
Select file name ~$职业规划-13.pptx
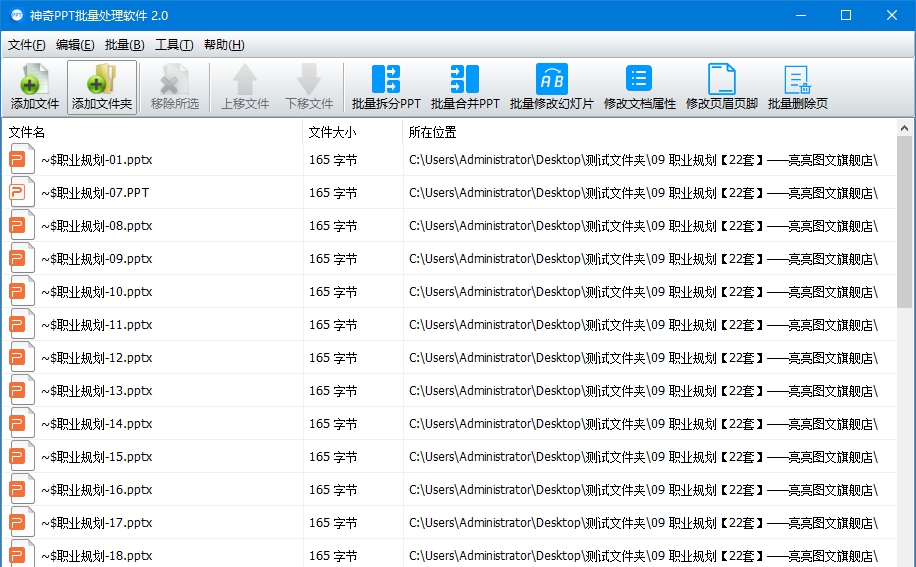click(x=97, y=391)
